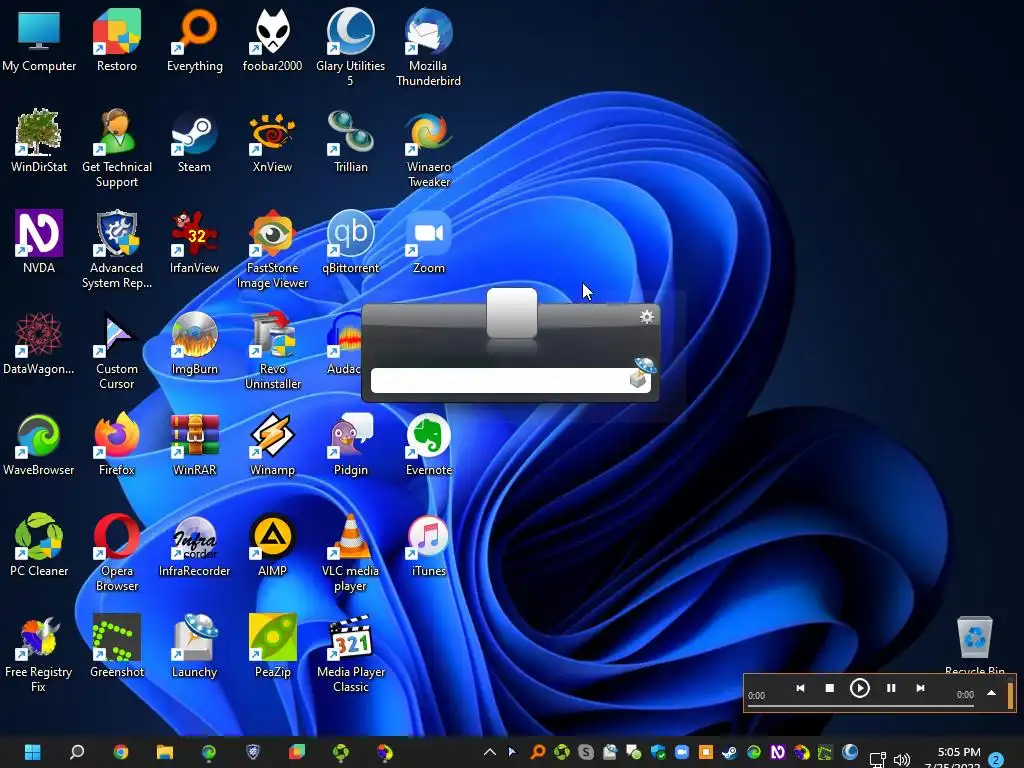Screen dimensions: 1024x768
Task: Select the Steam desktop icon
Action: point(195,141)
